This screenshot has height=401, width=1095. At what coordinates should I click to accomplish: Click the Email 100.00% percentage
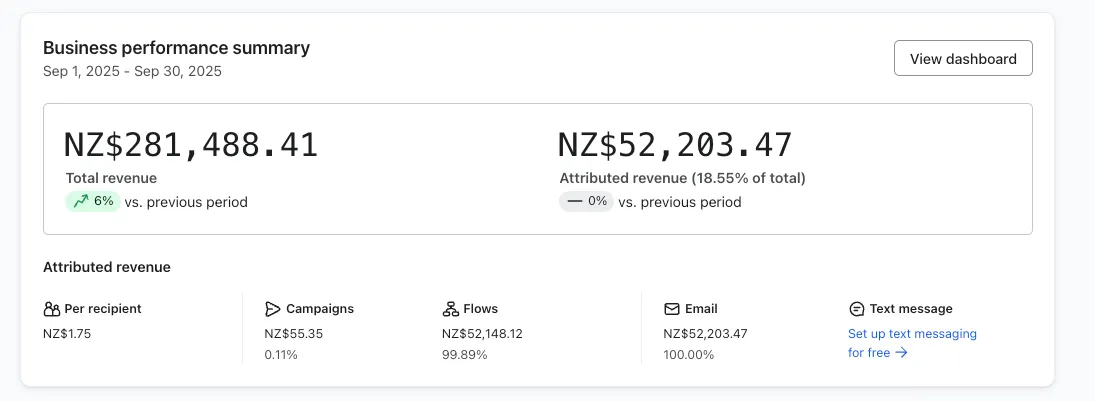(689, 355)
